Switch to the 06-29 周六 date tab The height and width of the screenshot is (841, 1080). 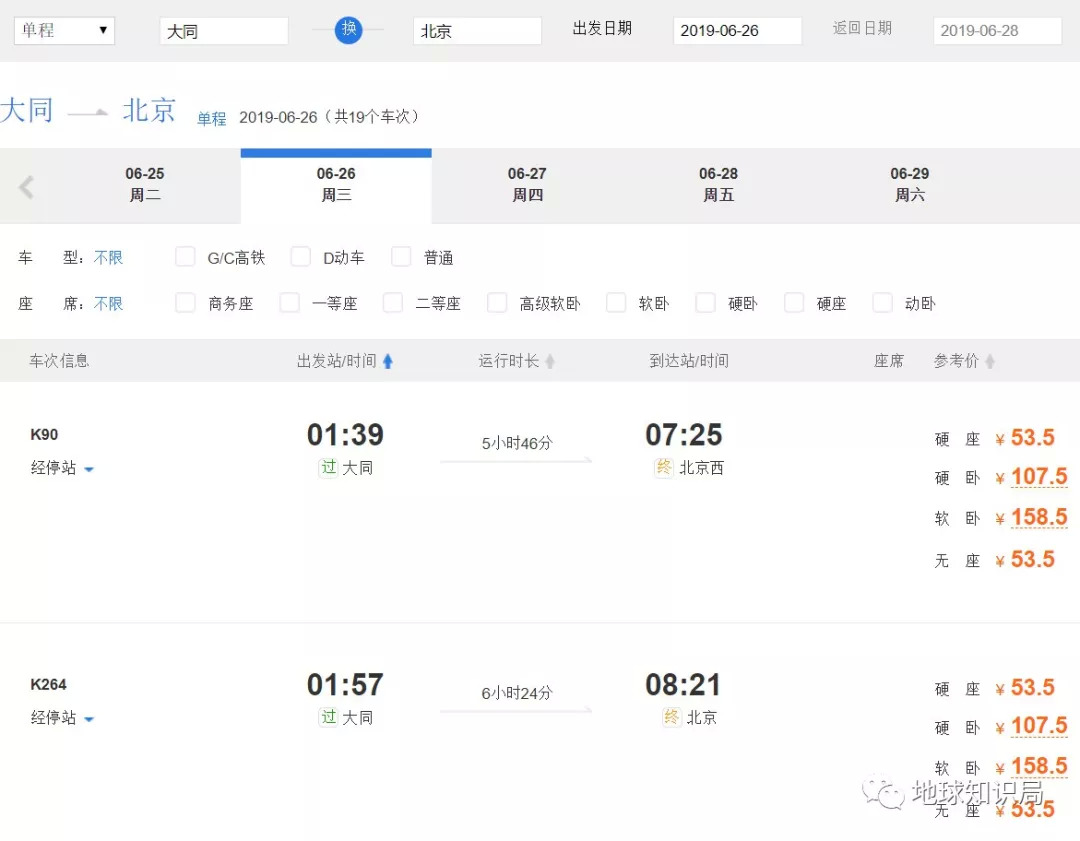(x=909, y=185)
